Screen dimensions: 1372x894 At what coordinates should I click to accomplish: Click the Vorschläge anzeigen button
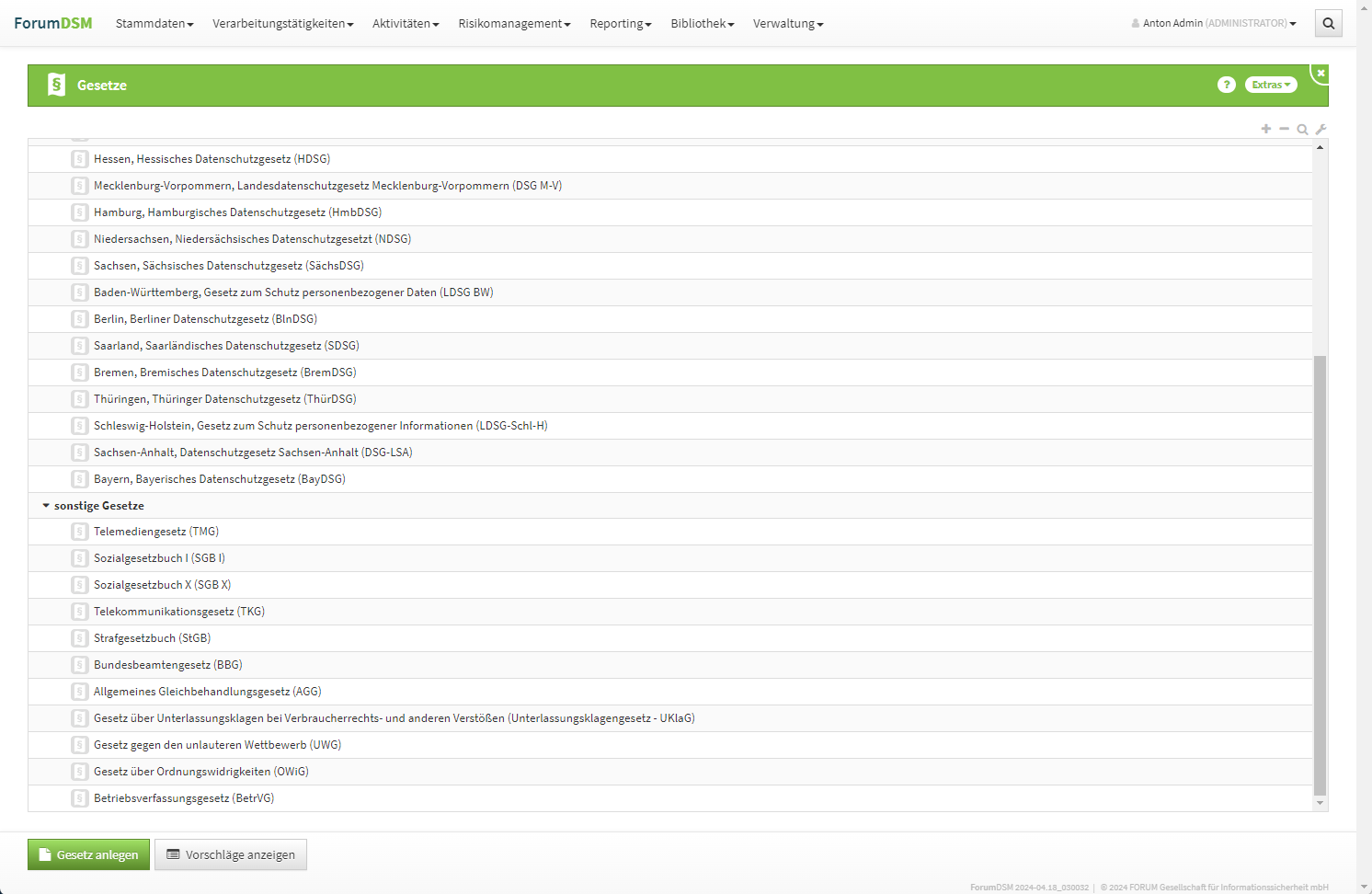[x=231, y=854]
